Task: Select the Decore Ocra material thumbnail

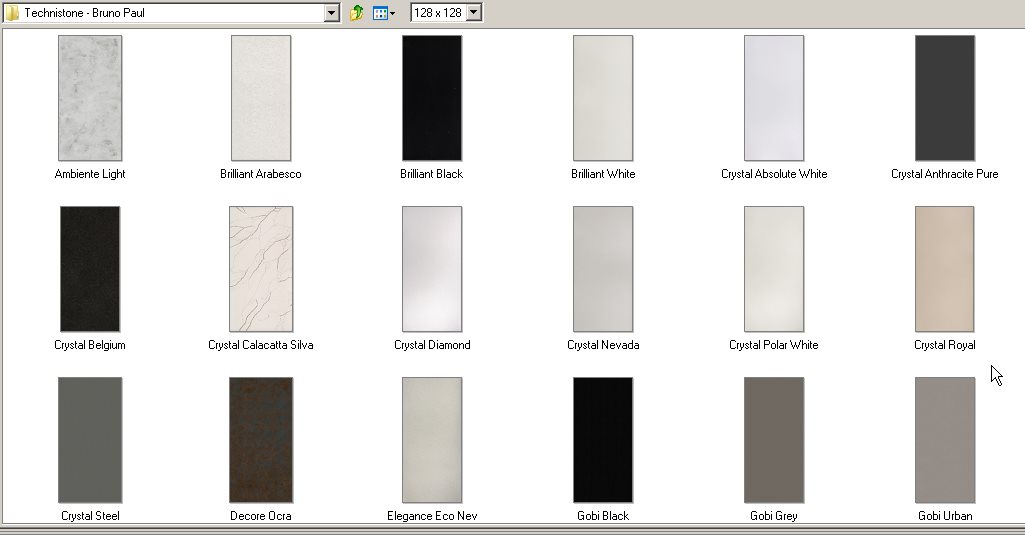Action: (x=261, y=440)
